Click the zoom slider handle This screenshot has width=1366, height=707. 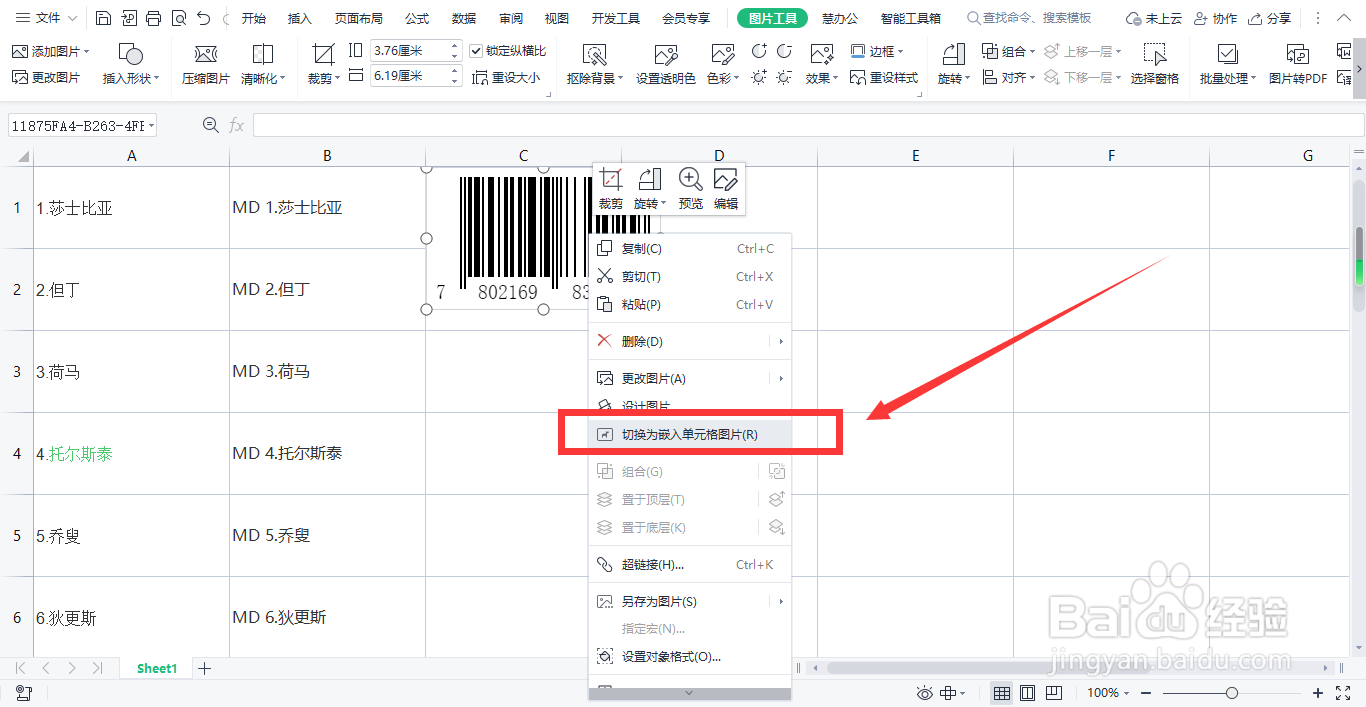[1232, 693]
